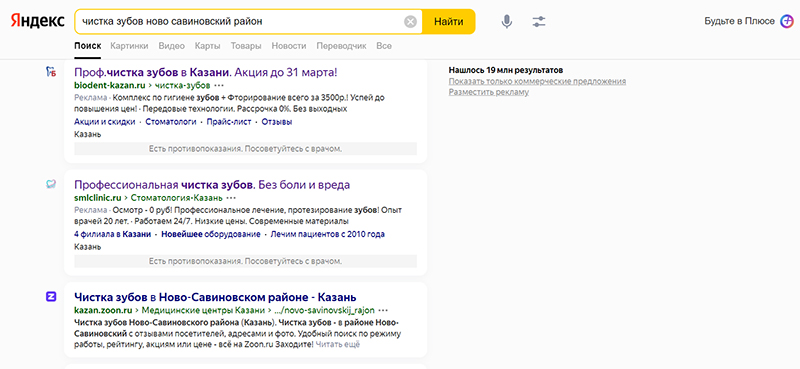Open the three-dot menu for smlclinic.ru result
The width and height of the screenshot is (800, 369).
231,198
